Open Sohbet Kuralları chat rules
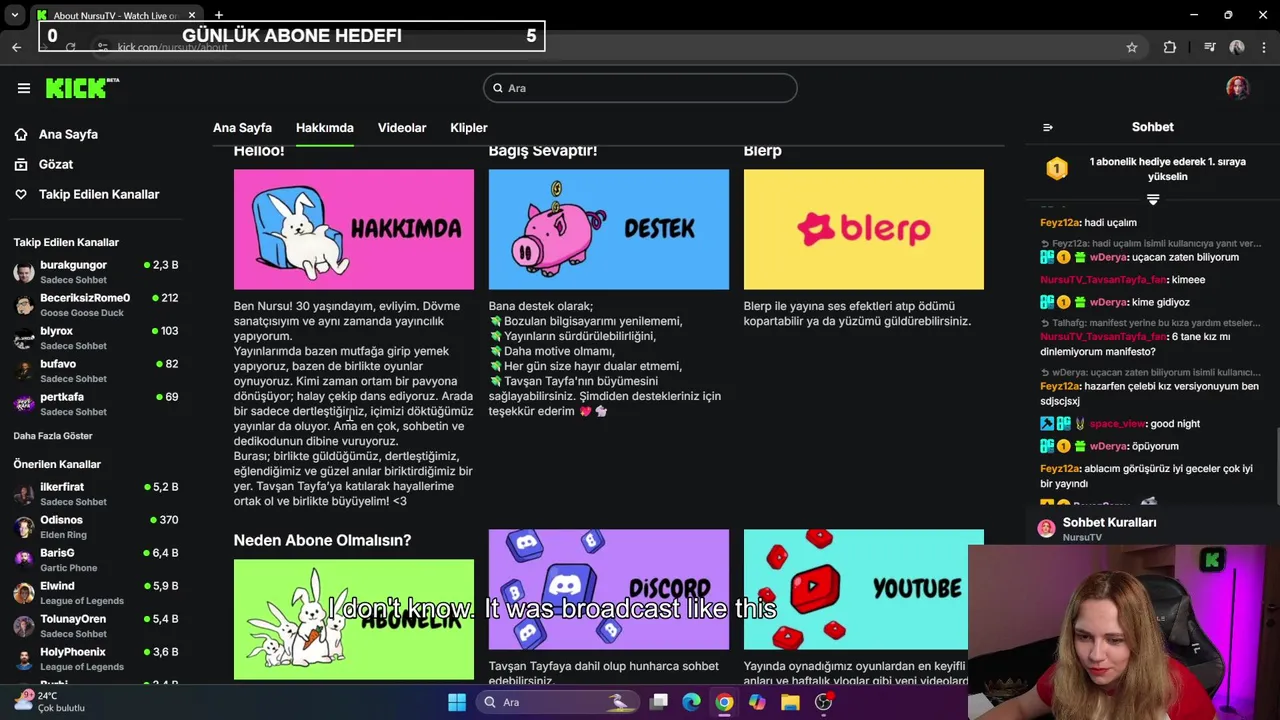The width and height of the screenshot is (1280, 720). (1109, 522)
